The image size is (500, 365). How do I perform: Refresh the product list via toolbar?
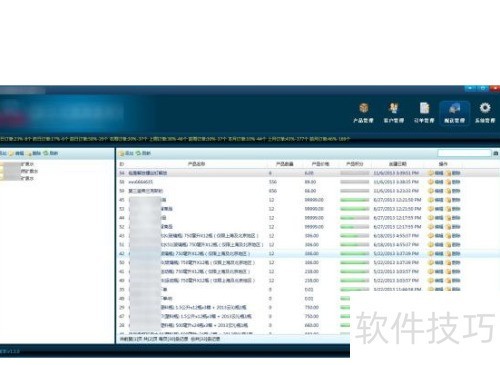143,153
